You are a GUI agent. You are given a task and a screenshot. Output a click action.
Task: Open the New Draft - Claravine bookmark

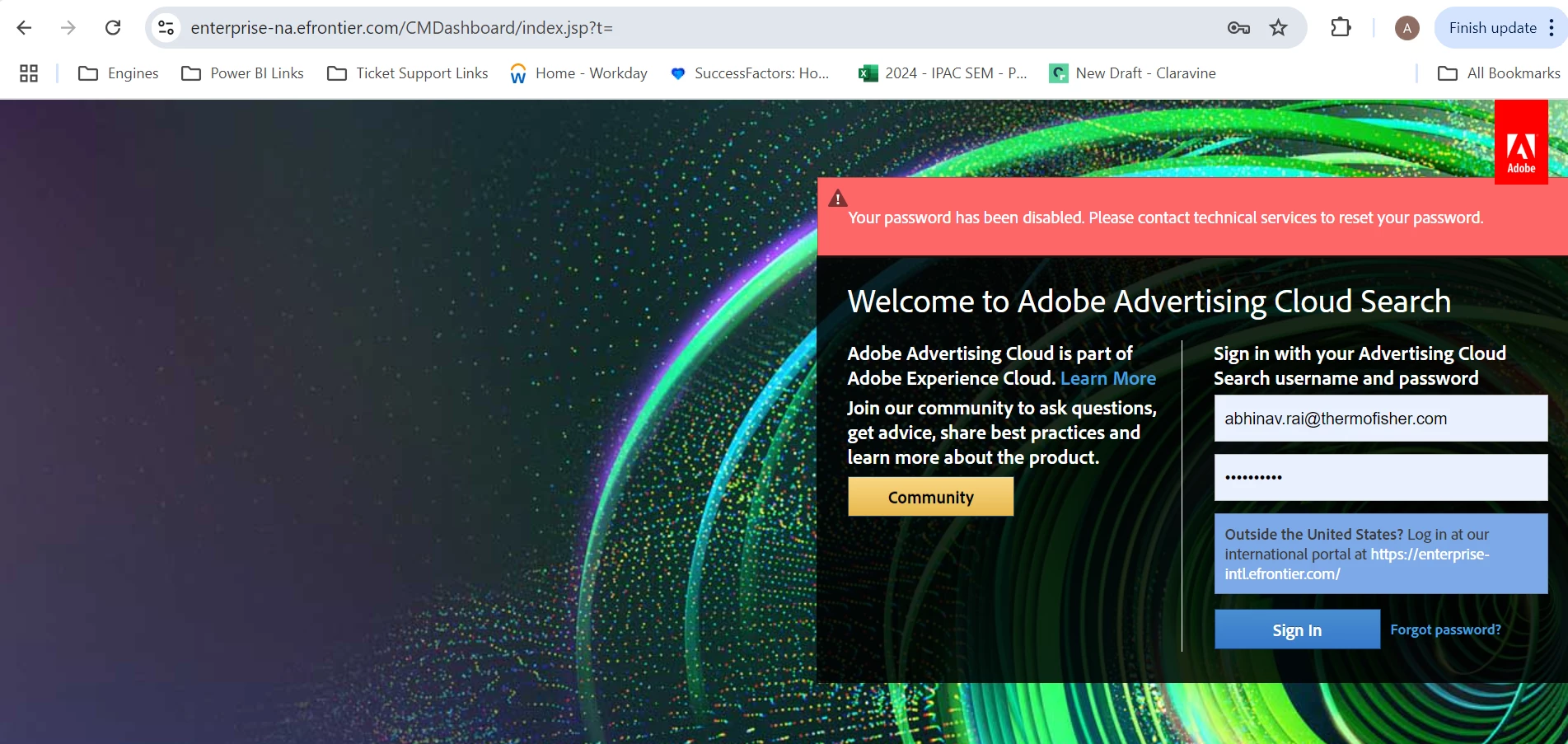(1132, 73)
